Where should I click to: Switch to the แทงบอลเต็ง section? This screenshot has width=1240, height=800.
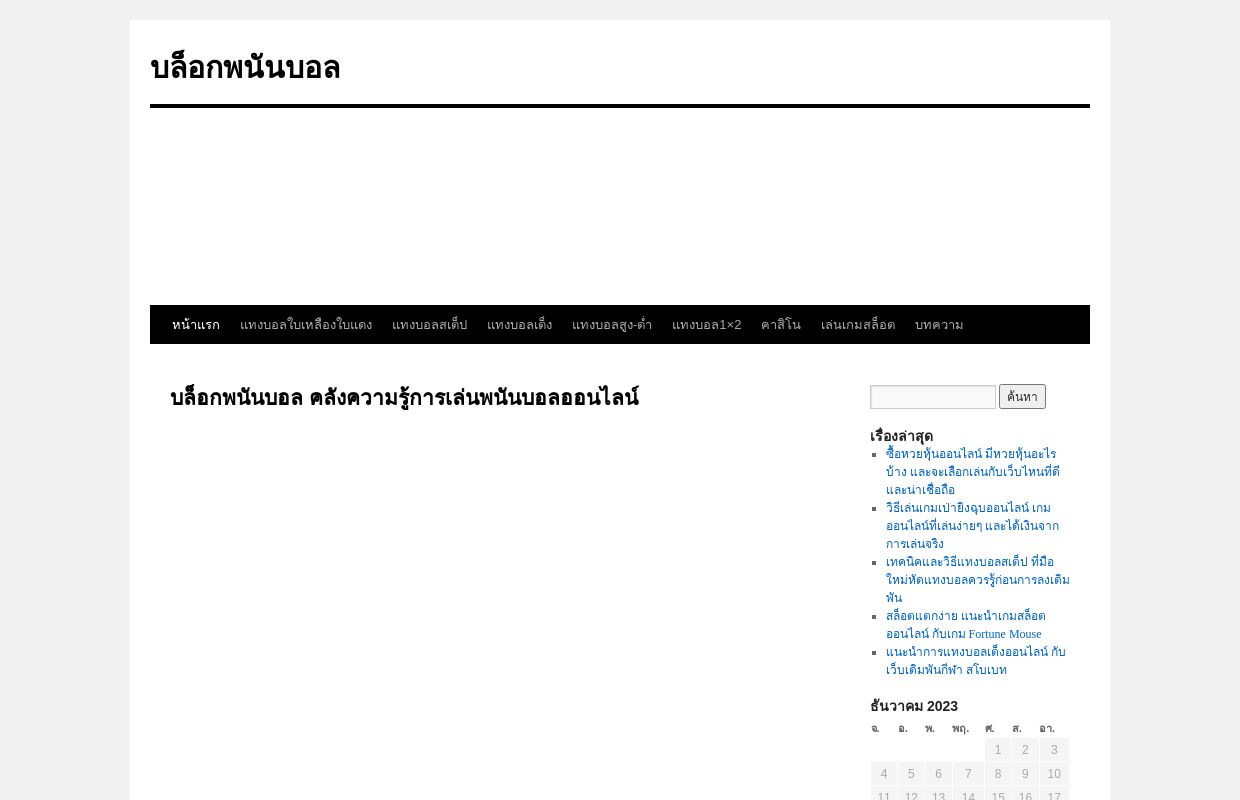click(520, 324)
